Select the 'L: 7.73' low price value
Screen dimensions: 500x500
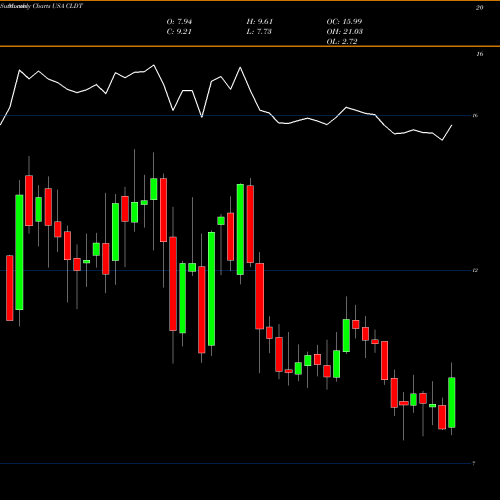point(259,32)
